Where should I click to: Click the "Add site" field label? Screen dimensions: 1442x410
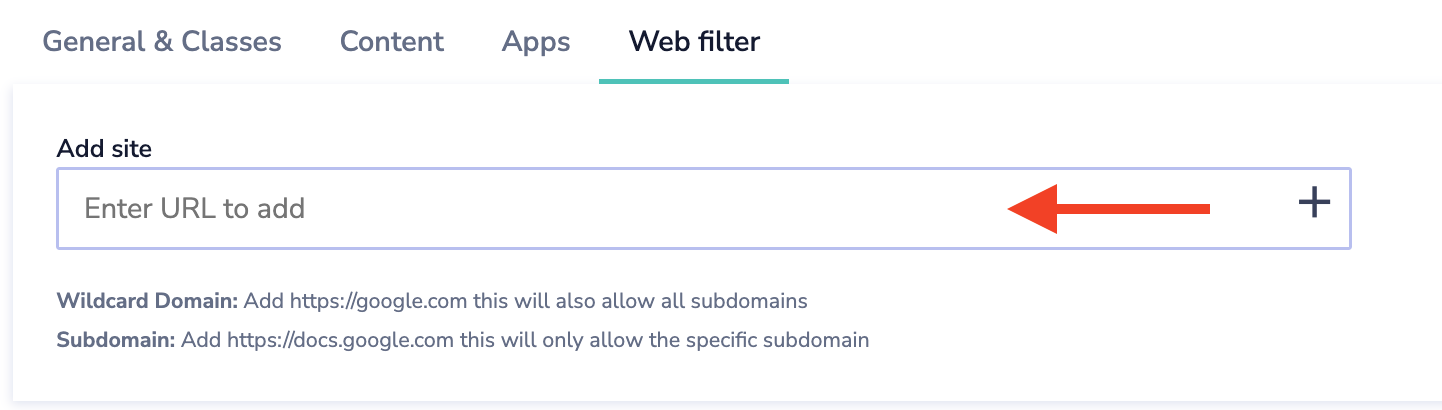(104, 149)
